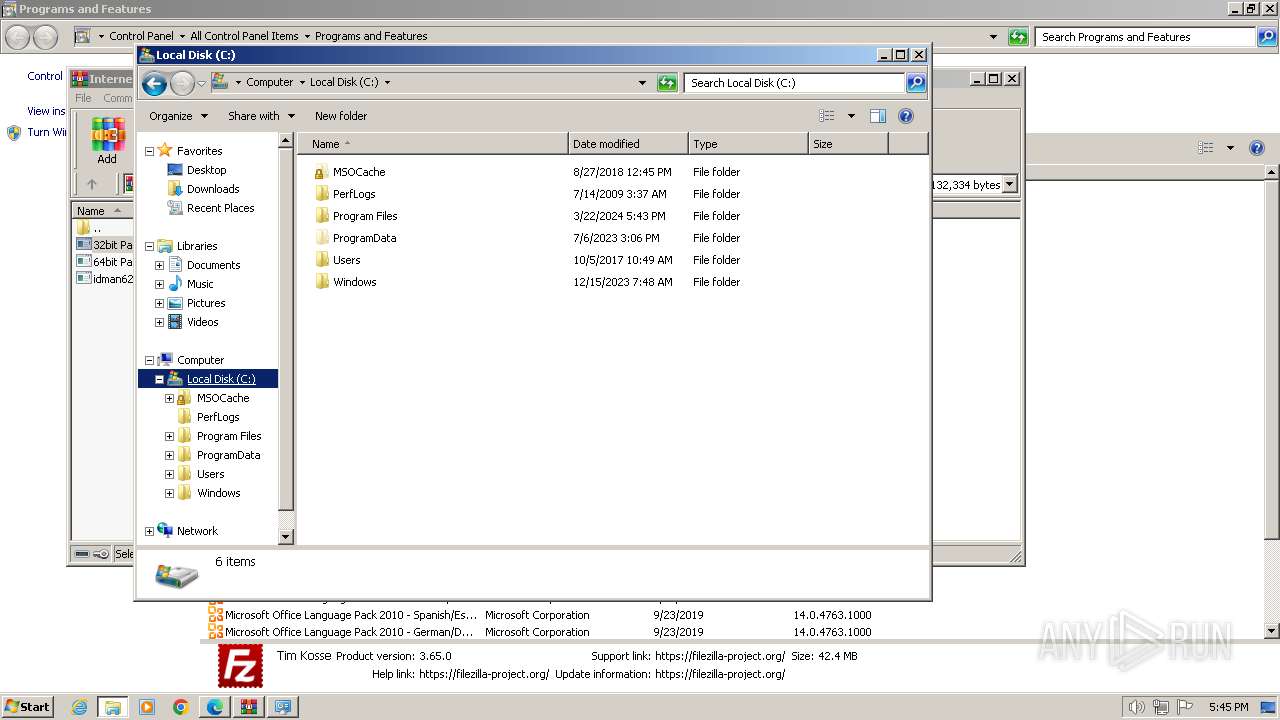Focus Search Programs and Features field

click(x=1145, y=37)
